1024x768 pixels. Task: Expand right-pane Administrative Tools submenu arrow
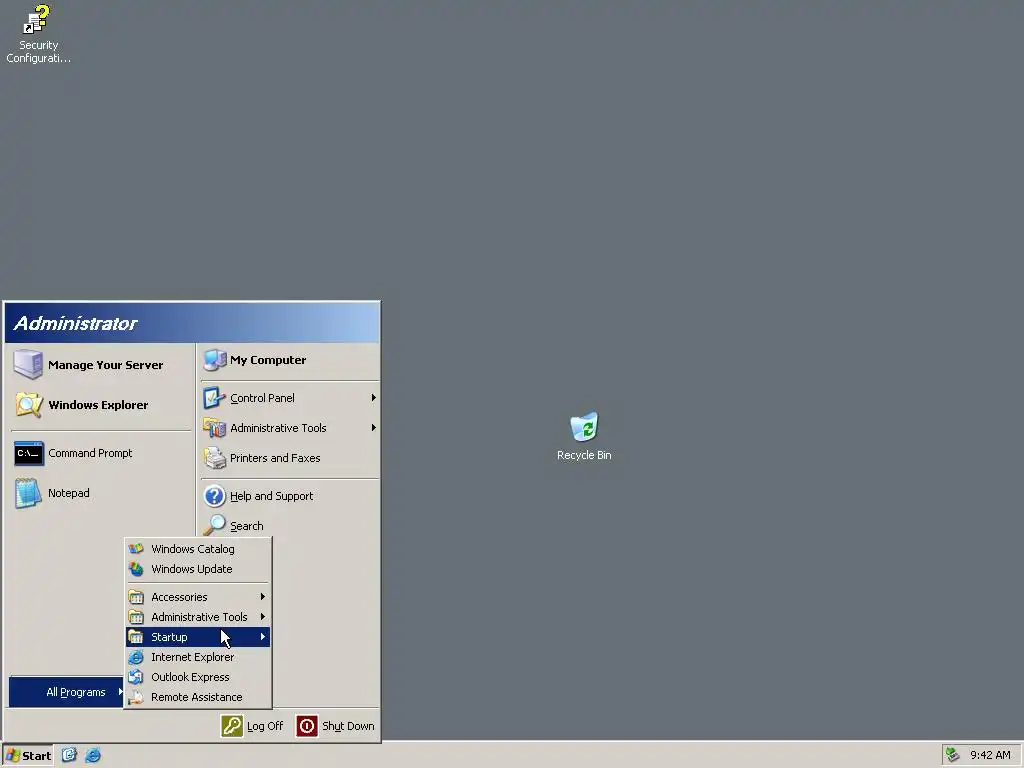[x=374, y=428]
